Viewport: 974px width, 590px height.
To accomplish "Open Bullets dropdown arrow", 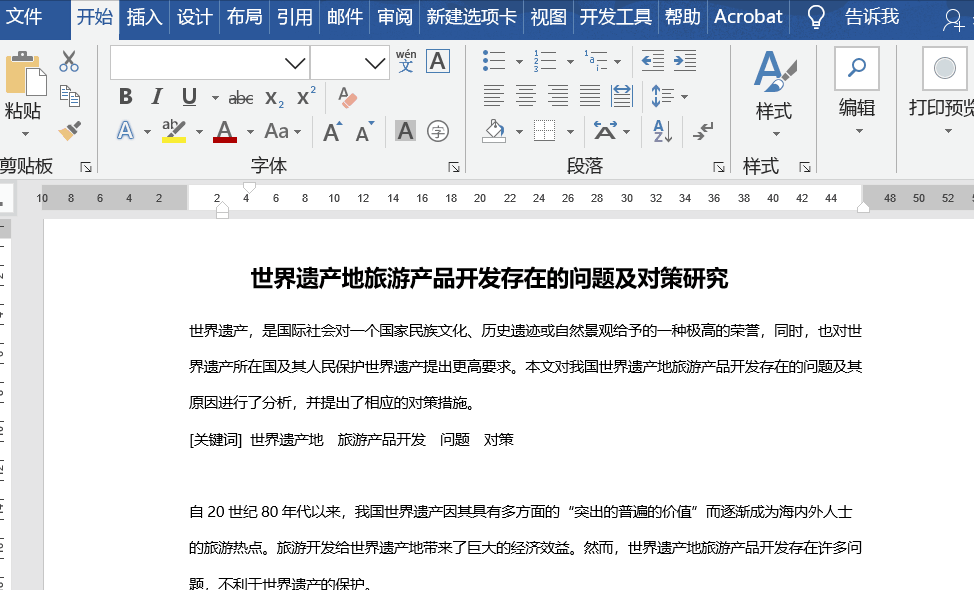I will tap(519, 61).
